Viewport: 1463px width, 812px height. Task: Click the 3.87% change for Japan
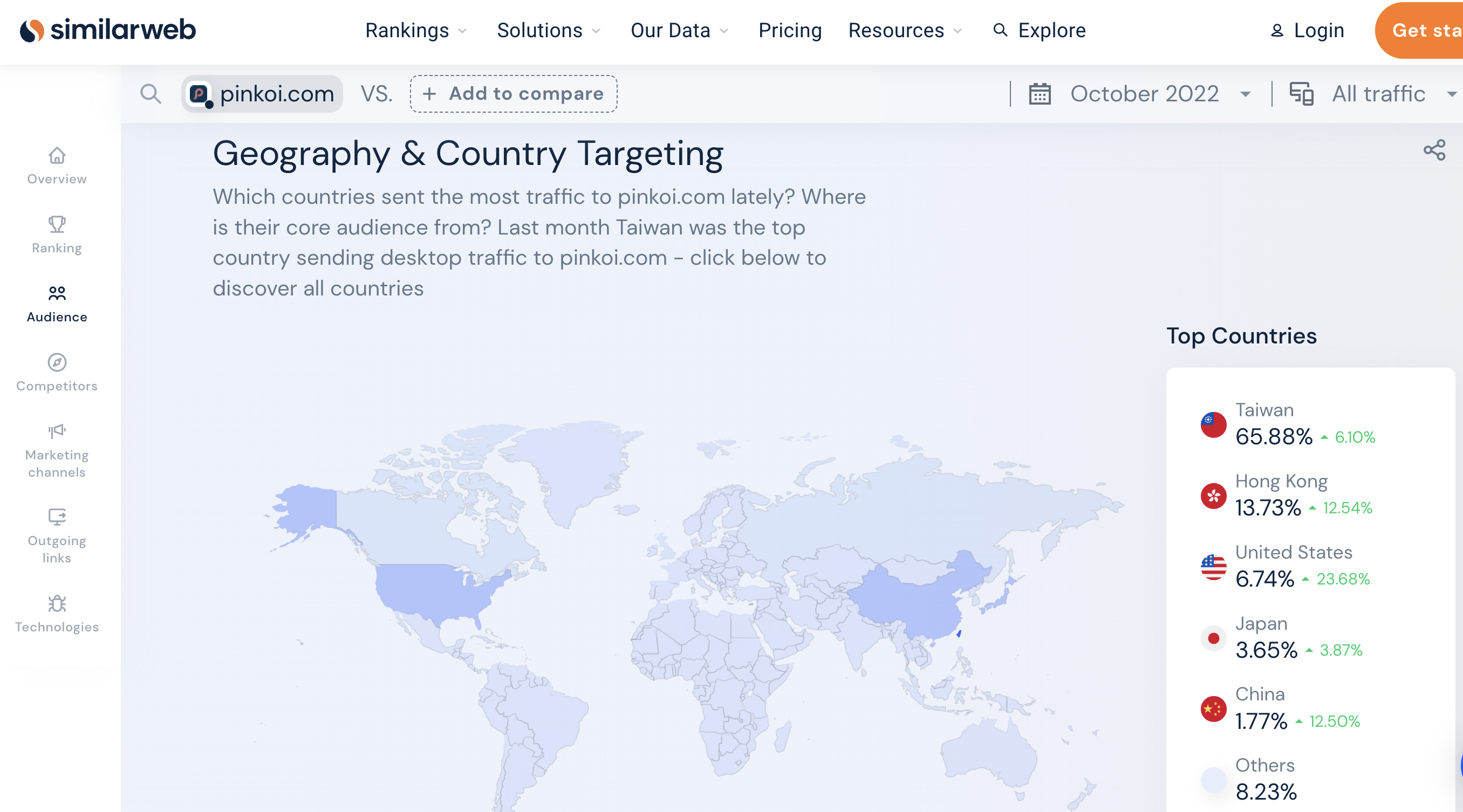[1341, 650]
